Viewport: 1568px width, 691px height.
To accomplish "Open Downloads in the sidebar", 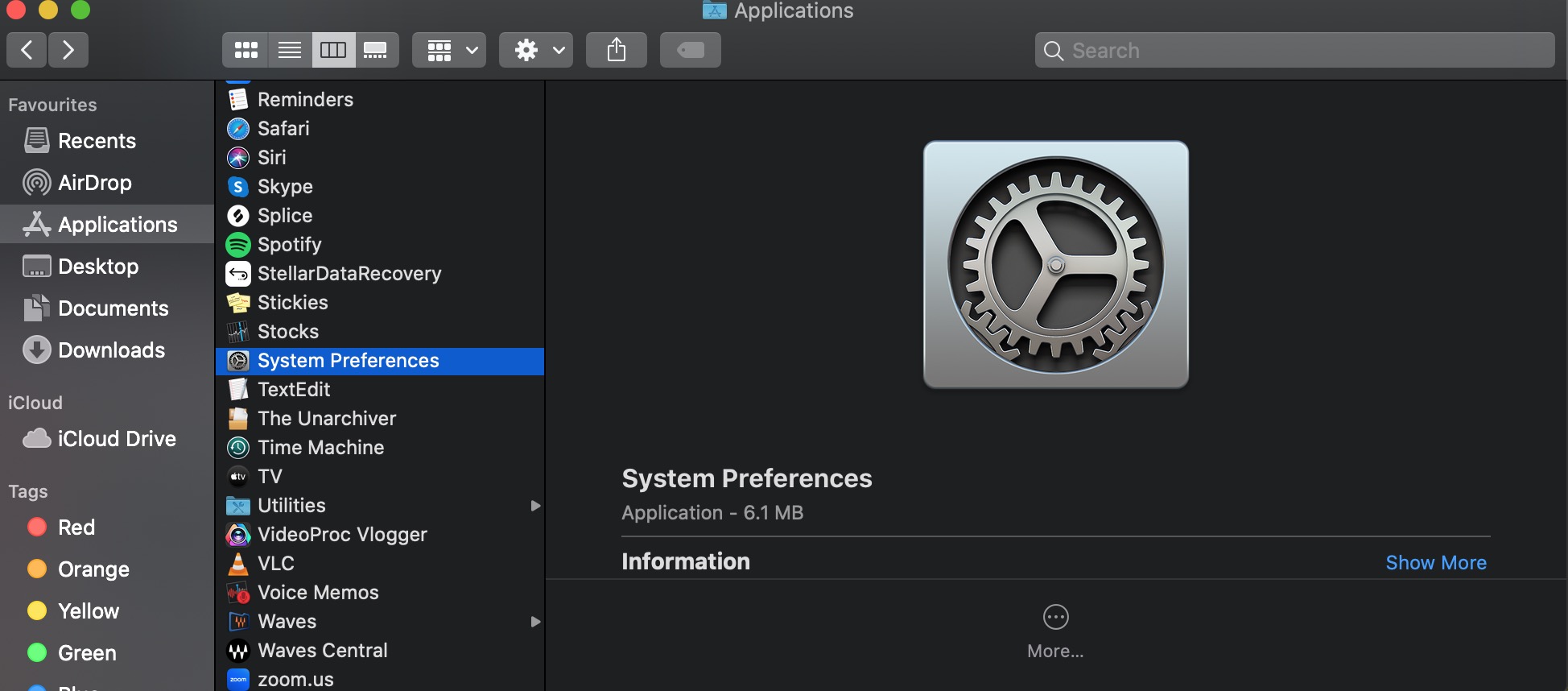I will click(x=107, y=350).
